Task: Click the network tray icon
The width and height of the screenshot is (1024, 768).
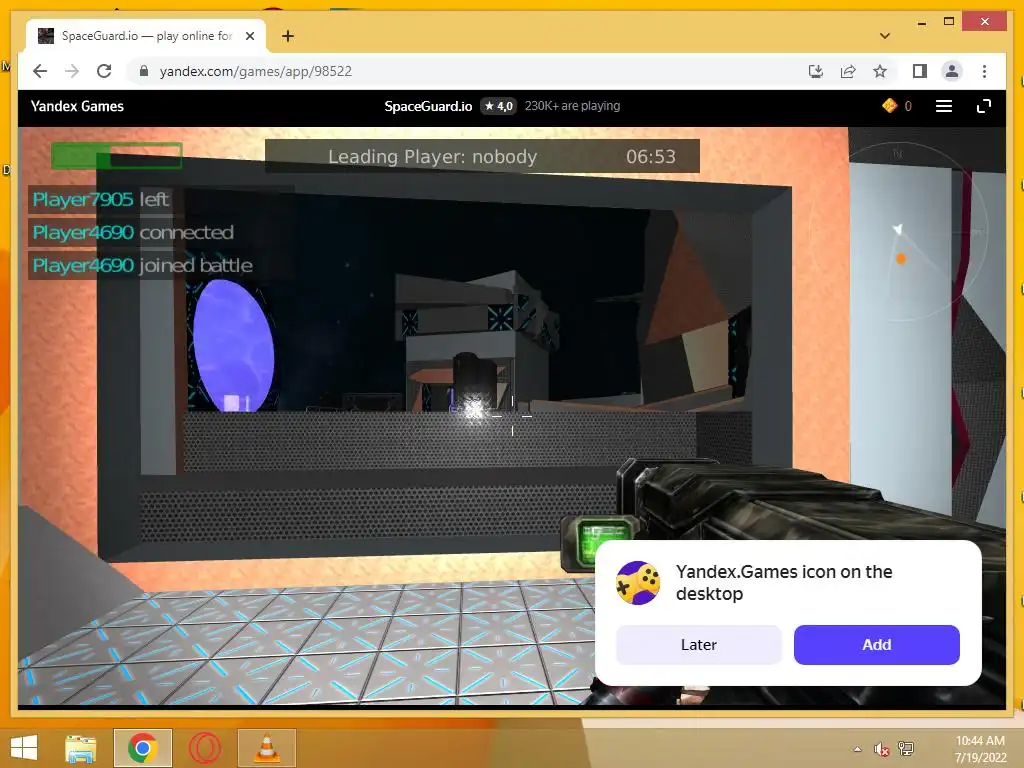Action: 906,749
